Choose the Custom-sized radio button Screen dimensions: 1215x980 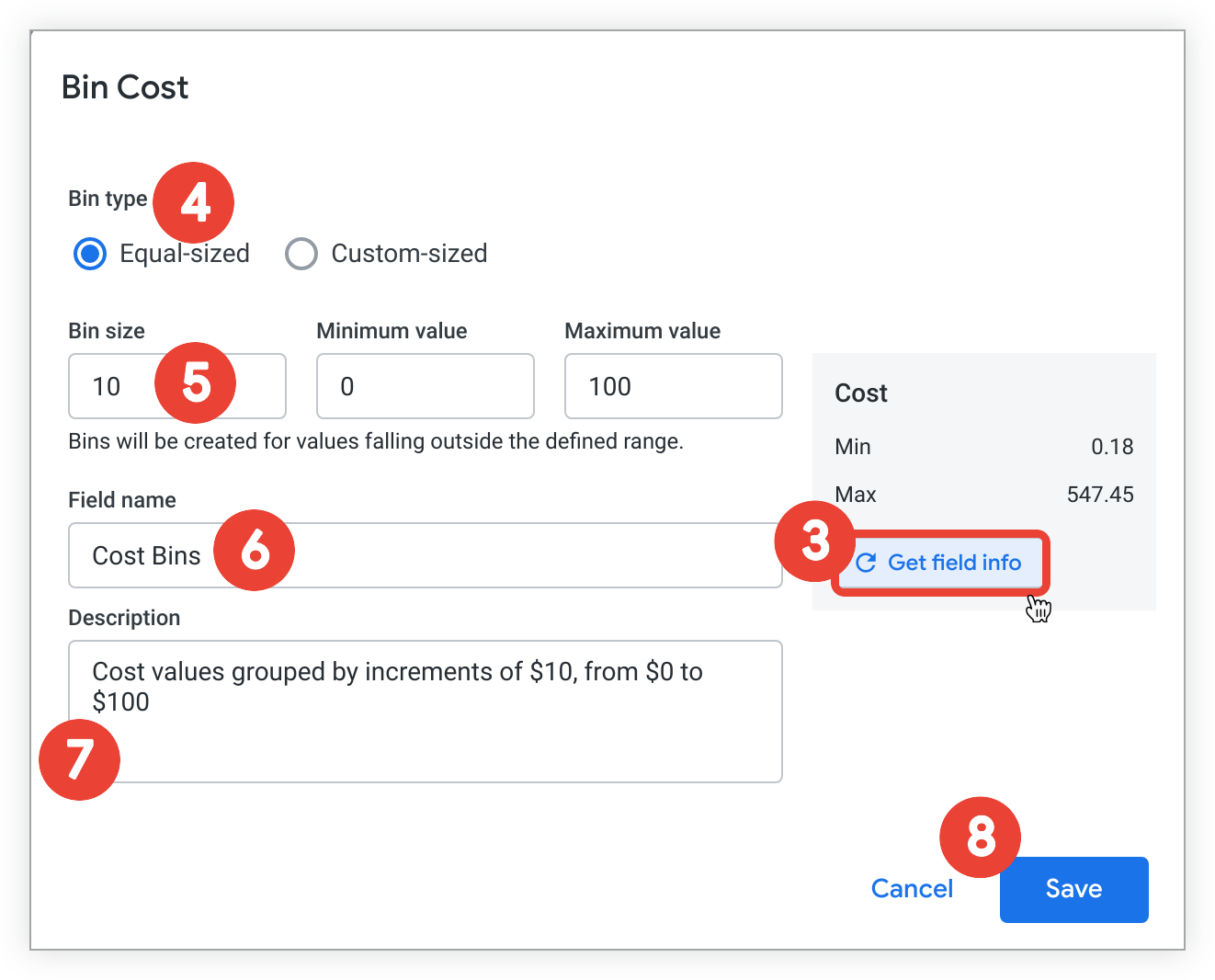pos(301,254)
